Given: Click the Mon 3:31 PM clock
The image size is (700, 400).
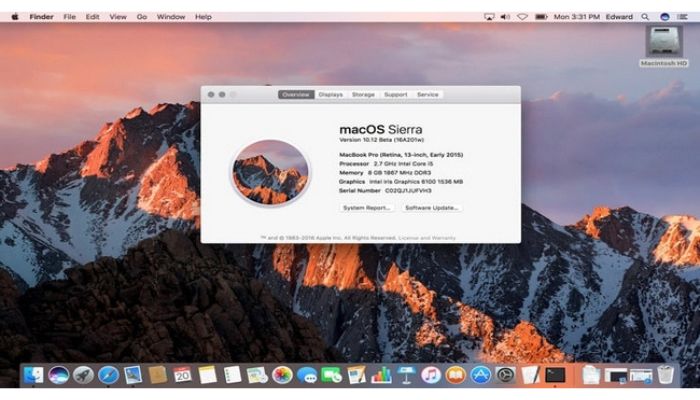Looking at the screenshot, I should click(577, 17).
